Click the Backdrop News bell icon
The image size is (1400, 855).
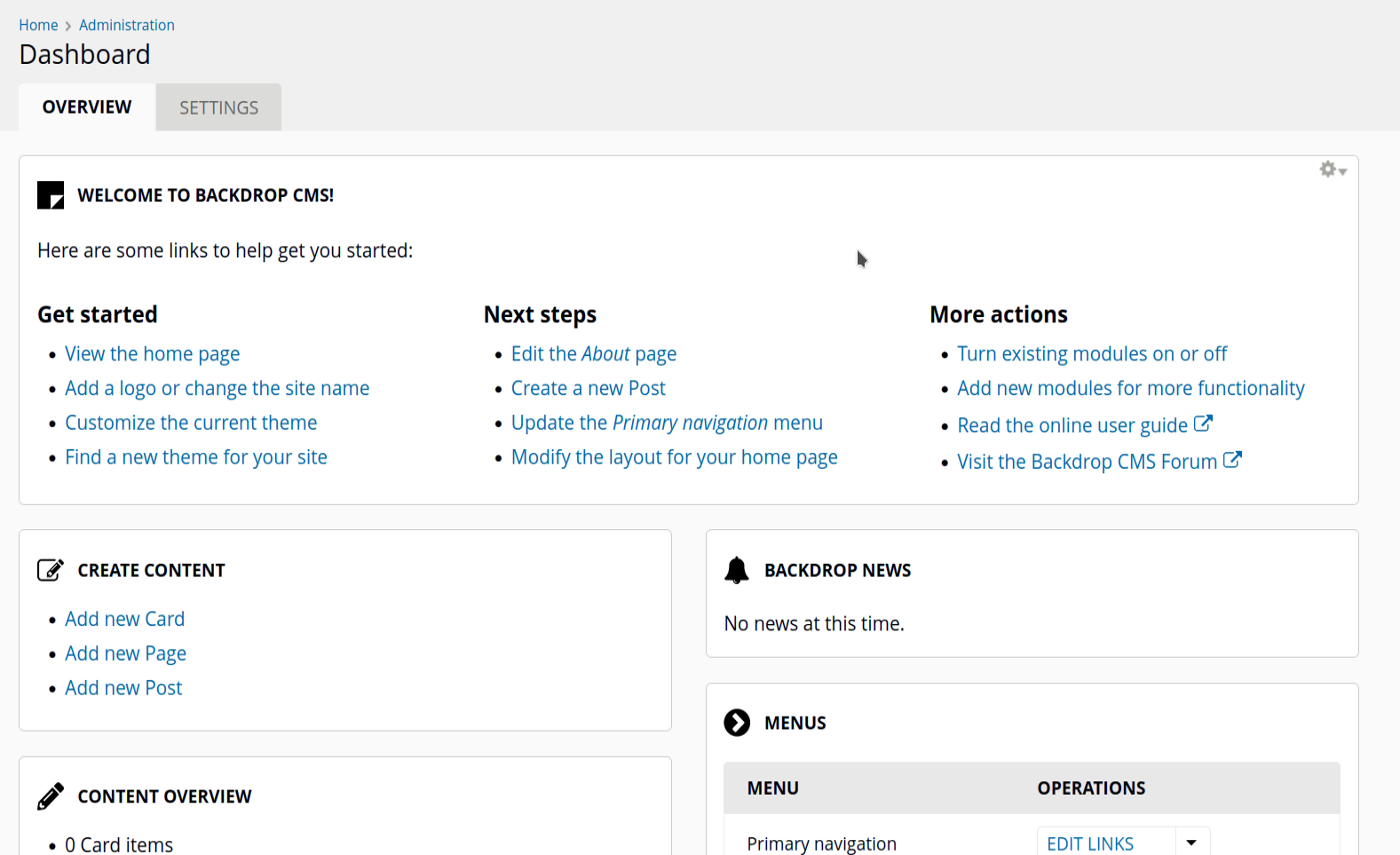[x=737, y=570]
